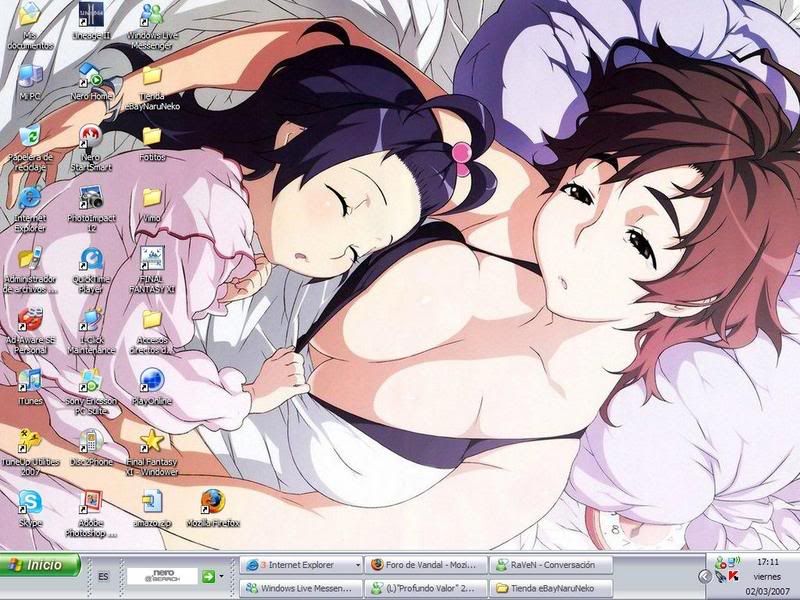Click the Internet Explorer desktop icon
This screenshot has width=800, height=600.
(x=30, y=209)
